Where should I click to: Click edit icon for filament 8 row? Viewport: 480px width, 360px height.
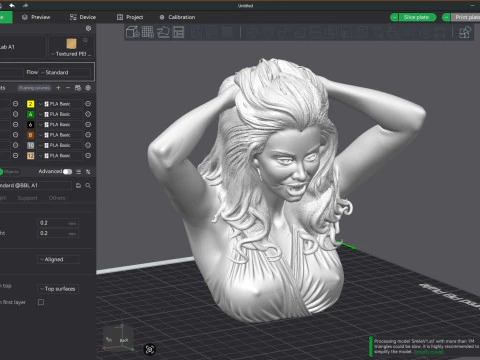point(88,135)
